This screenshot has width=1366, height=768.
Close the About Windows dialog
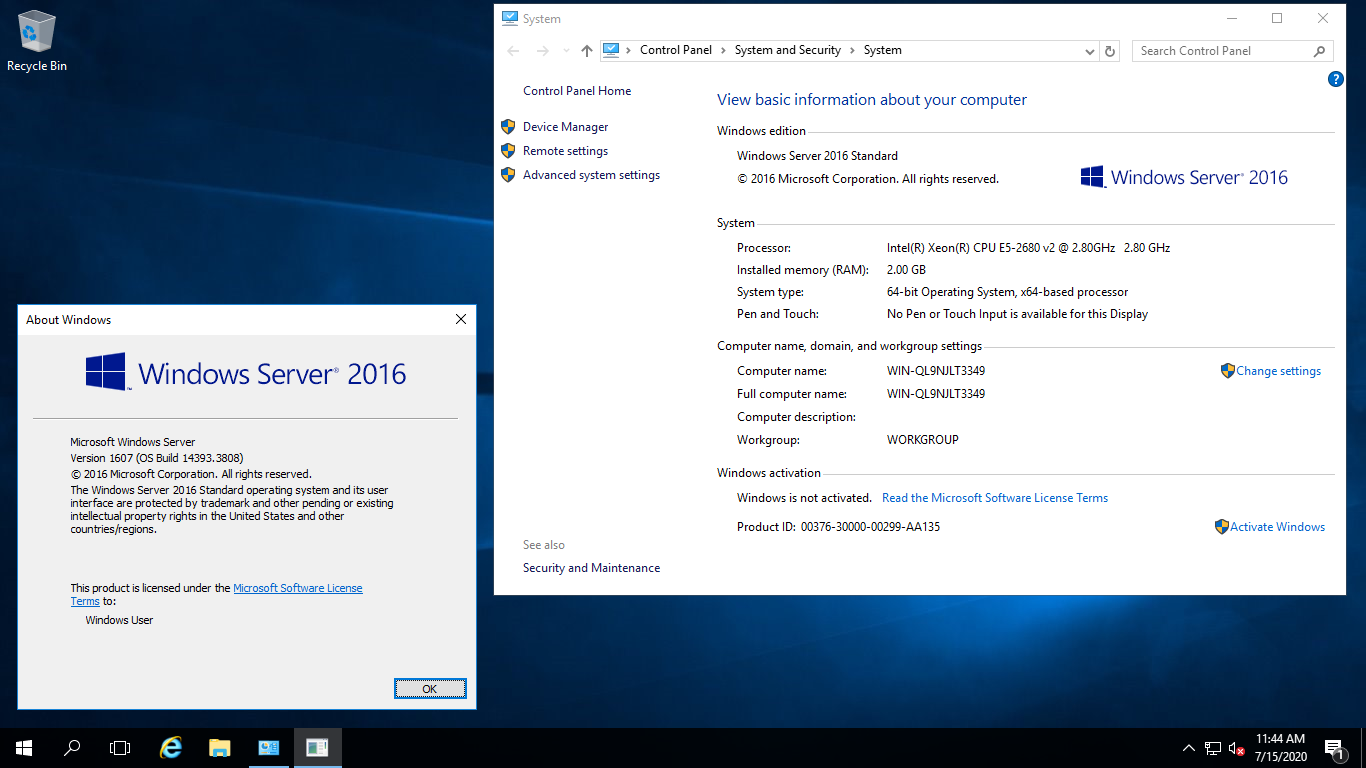tap(461, 319)
